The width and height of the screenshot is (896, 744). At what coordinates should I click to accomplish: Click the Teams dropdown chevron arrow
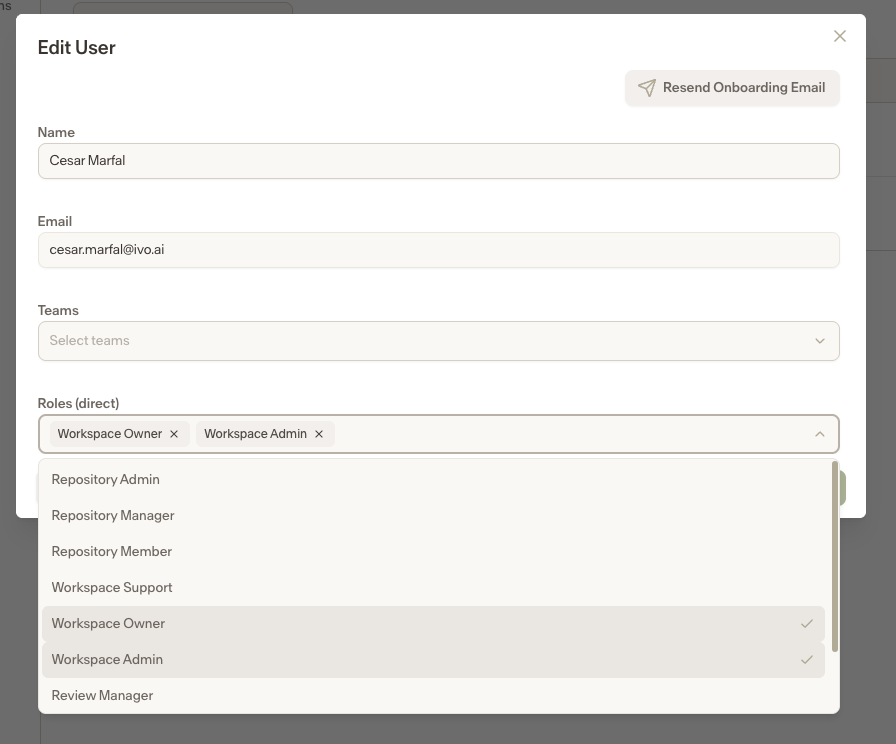pos(819,341)
